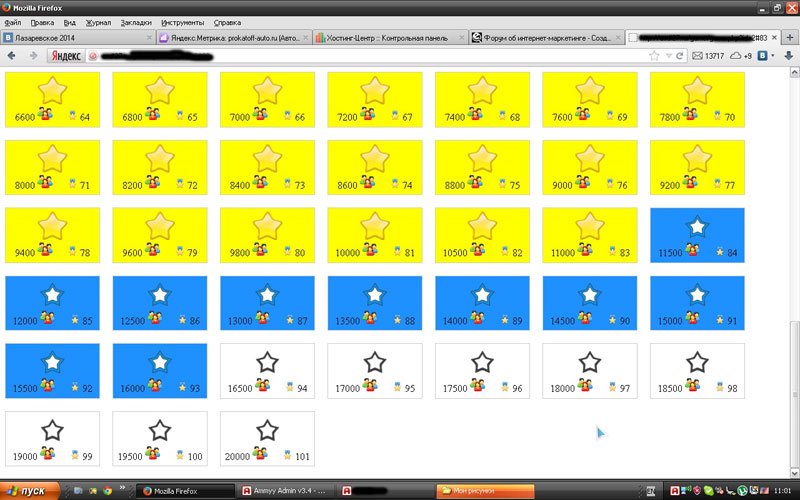
Task: Open the VK button dropdown arrow
Action: pyautogui.click(x=772, y=56)
